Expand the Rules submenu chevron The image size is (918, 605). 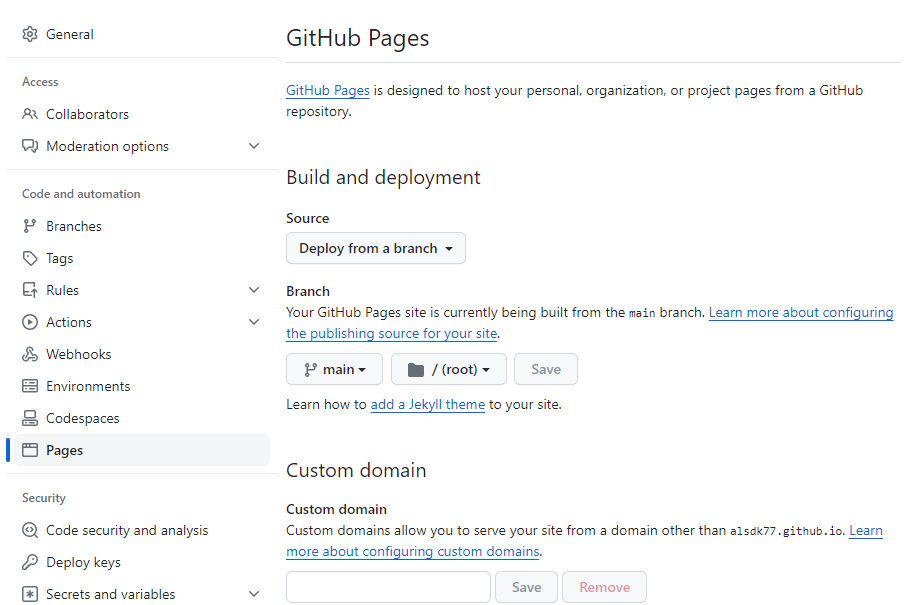pos(254,290)
